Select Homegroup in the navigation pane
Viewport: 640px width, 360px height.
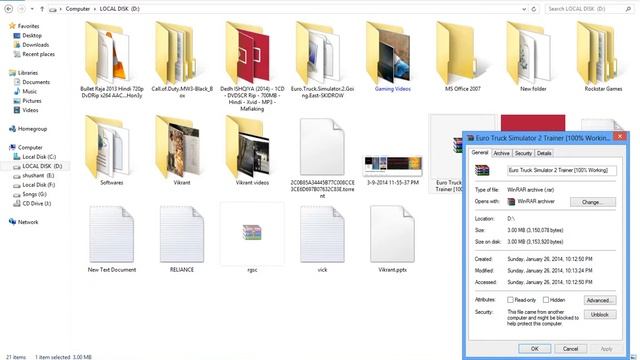coord(32,129)
